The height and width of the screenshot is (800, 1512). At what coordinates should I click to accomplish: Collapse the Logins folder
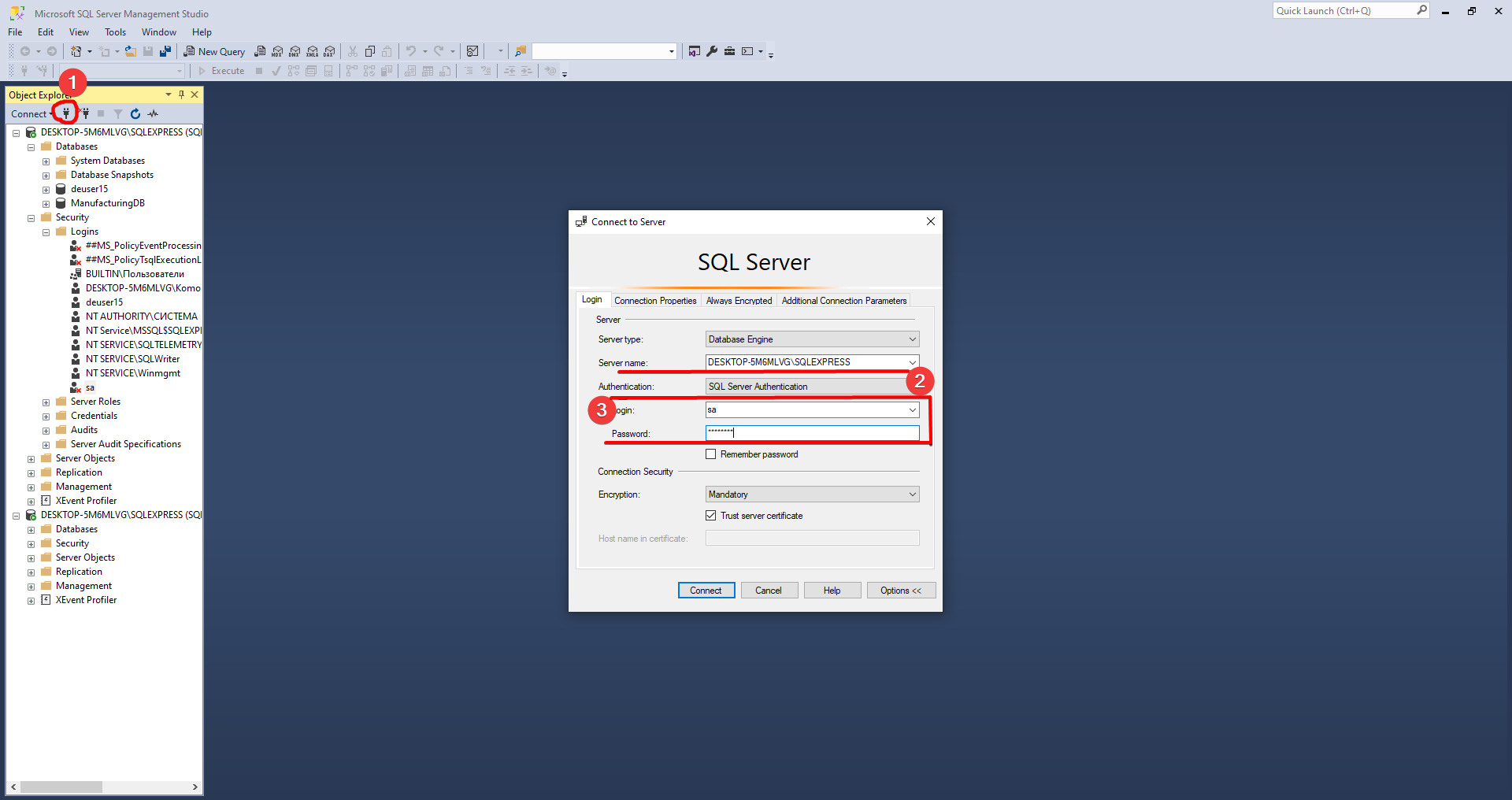pos(46,232)
